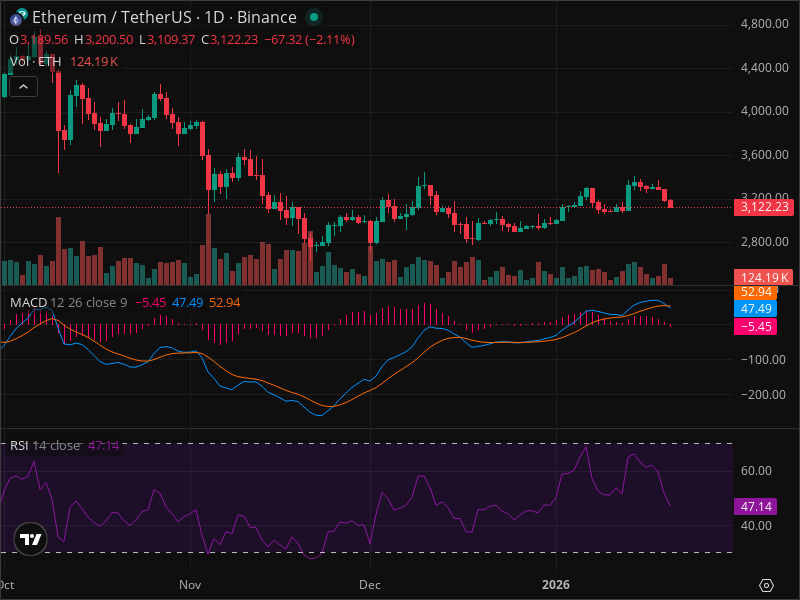Select the MACD 12 26 close 9 legend
This screenshot has width=800, height=600.
(68, 303)
